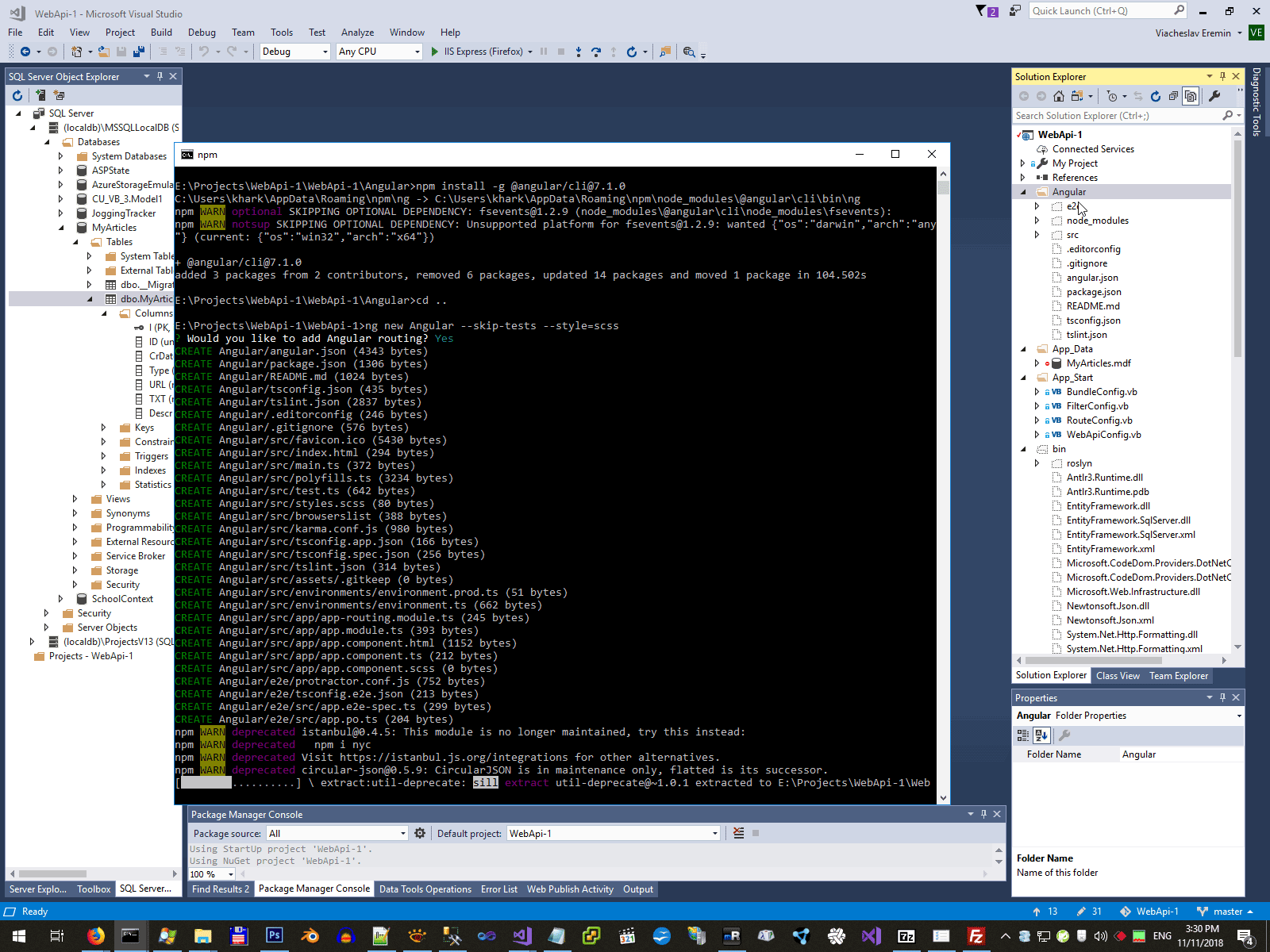Open the Analyze menu
The image size is (1270, 952).
click(x=357, y=33)
